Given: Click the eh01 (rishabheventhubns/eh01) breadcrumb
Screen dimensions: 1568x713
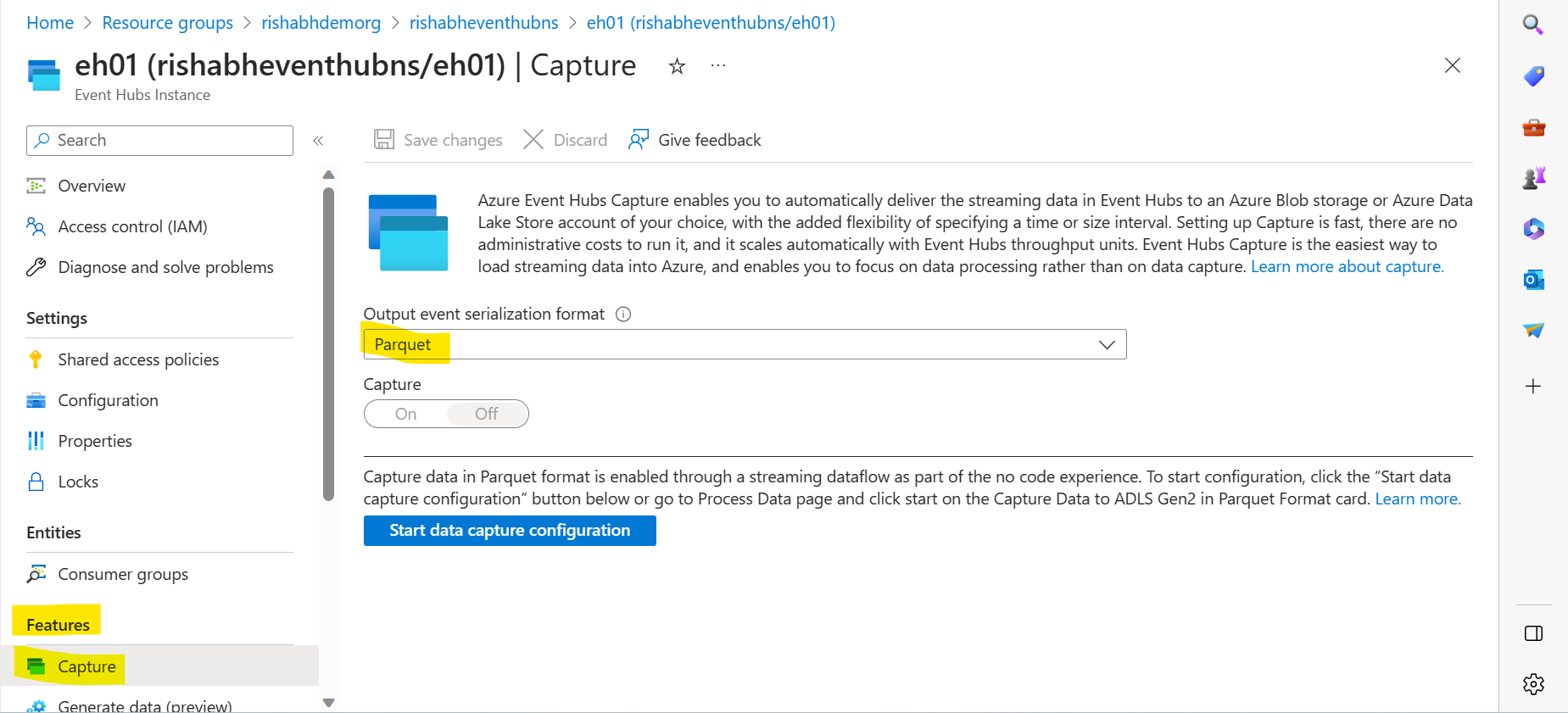Looking at the screenshot, I should click(711, 23).
